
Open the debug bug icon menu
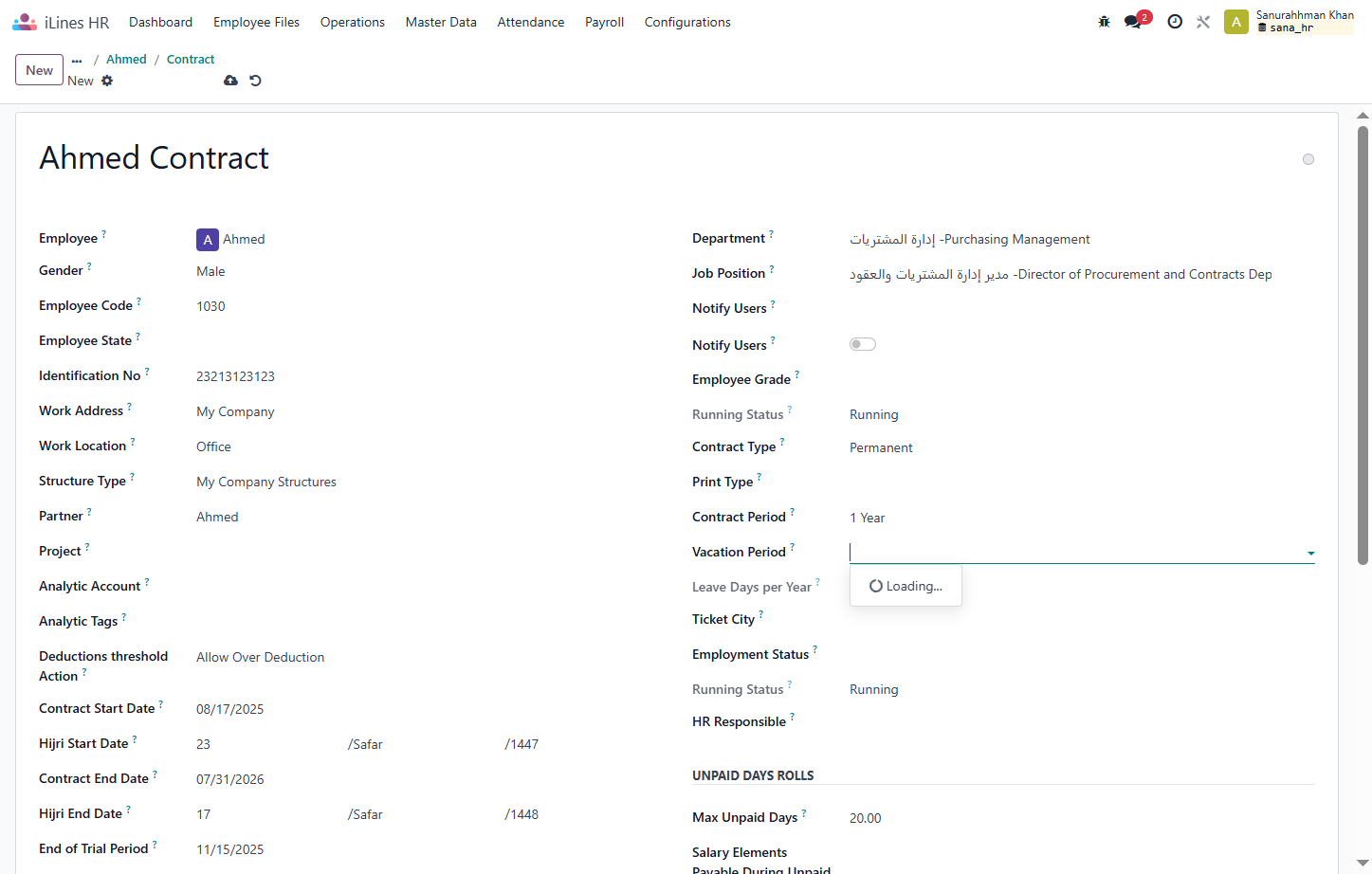[x=1104, y=22]
